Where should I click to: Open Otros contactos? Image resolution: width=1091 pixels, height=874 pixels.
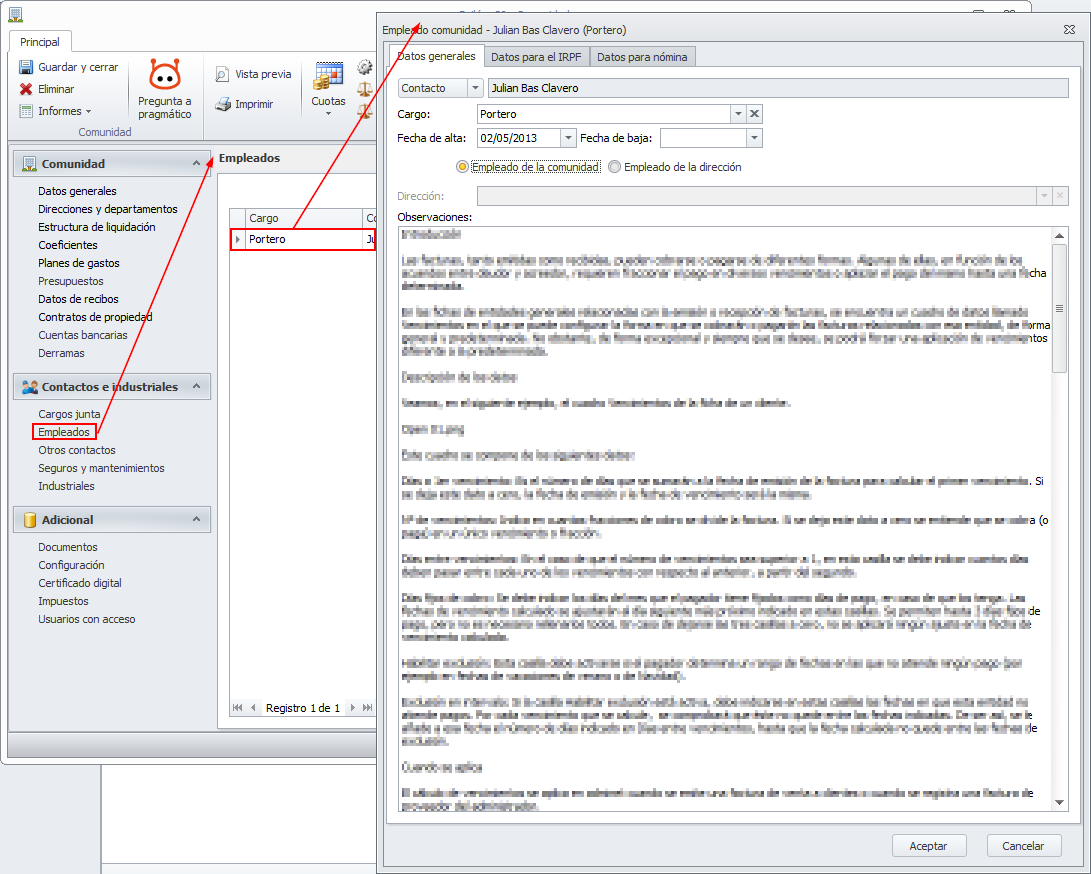click(77, 450)
